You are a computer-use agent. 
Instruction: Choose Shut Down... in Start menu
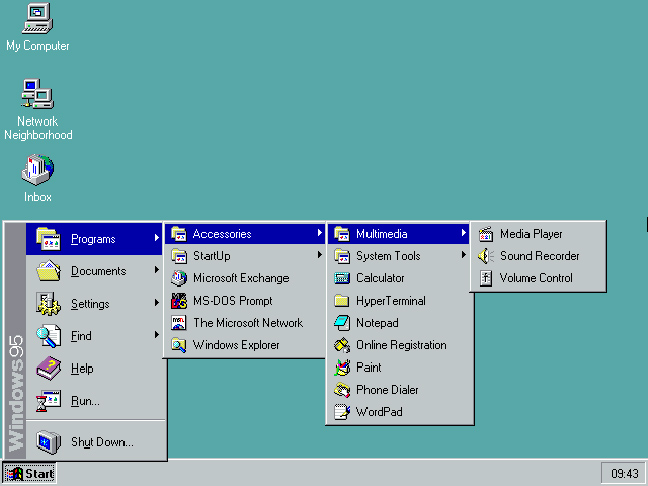101,442
